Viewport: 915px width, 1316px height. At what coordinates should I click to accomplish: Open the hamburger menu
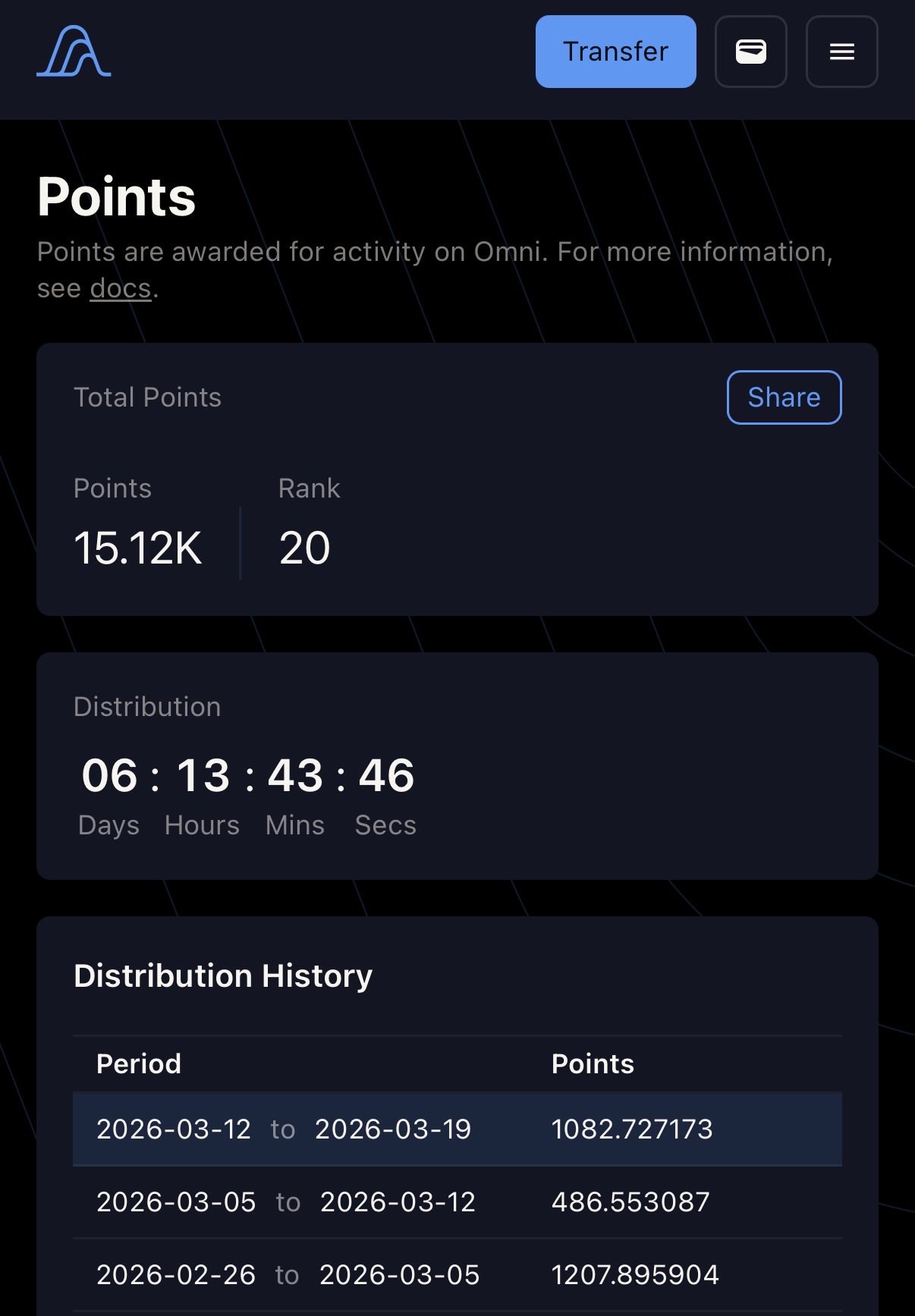tap(841, 52)
